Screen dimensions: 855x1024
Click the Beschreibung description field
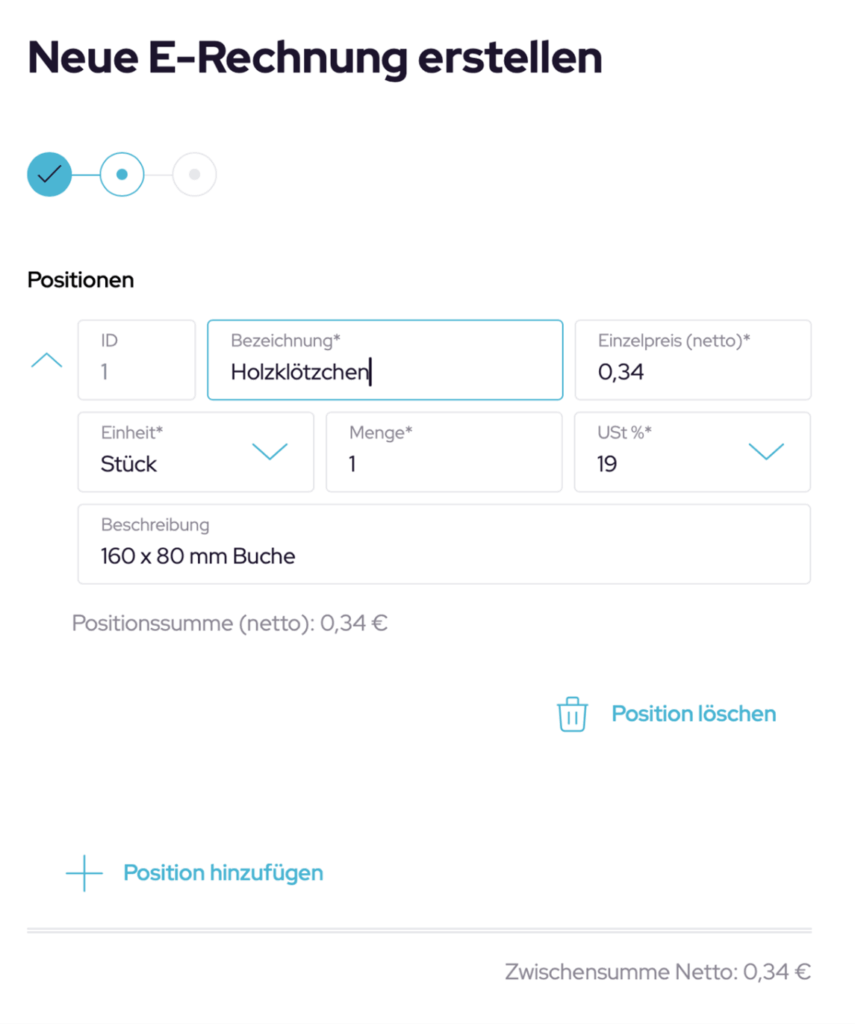tap(444, 556)
